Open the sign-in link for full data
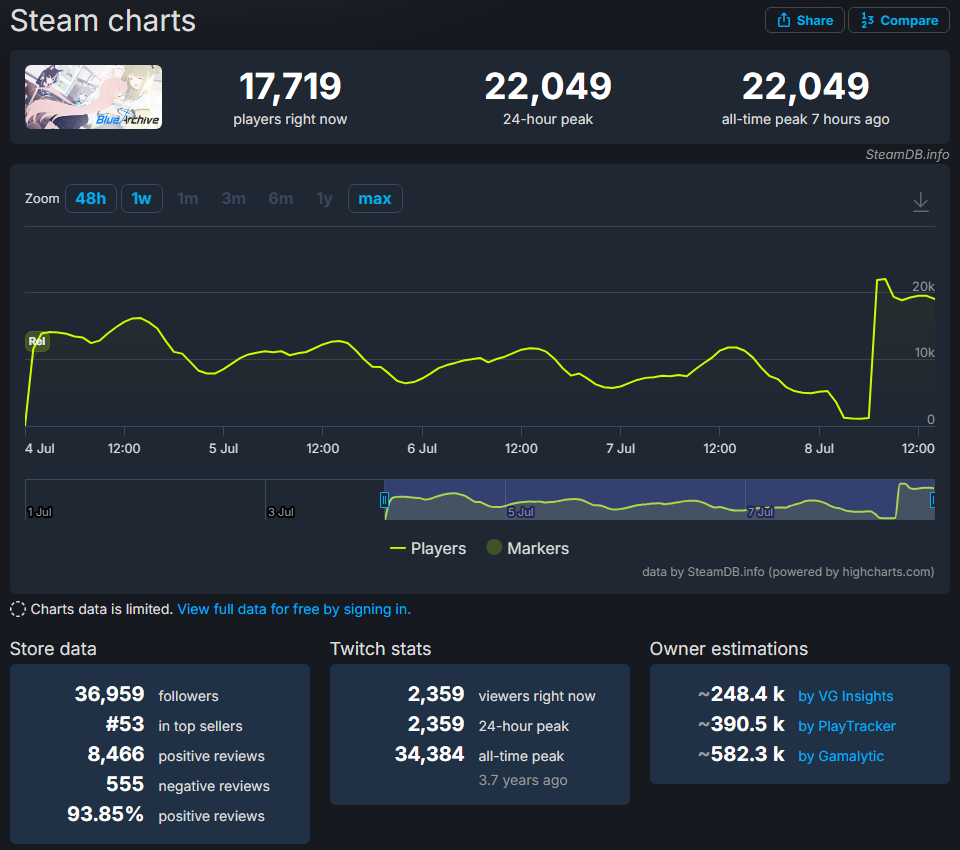960x850 pixels. click(x=294, y=609)
